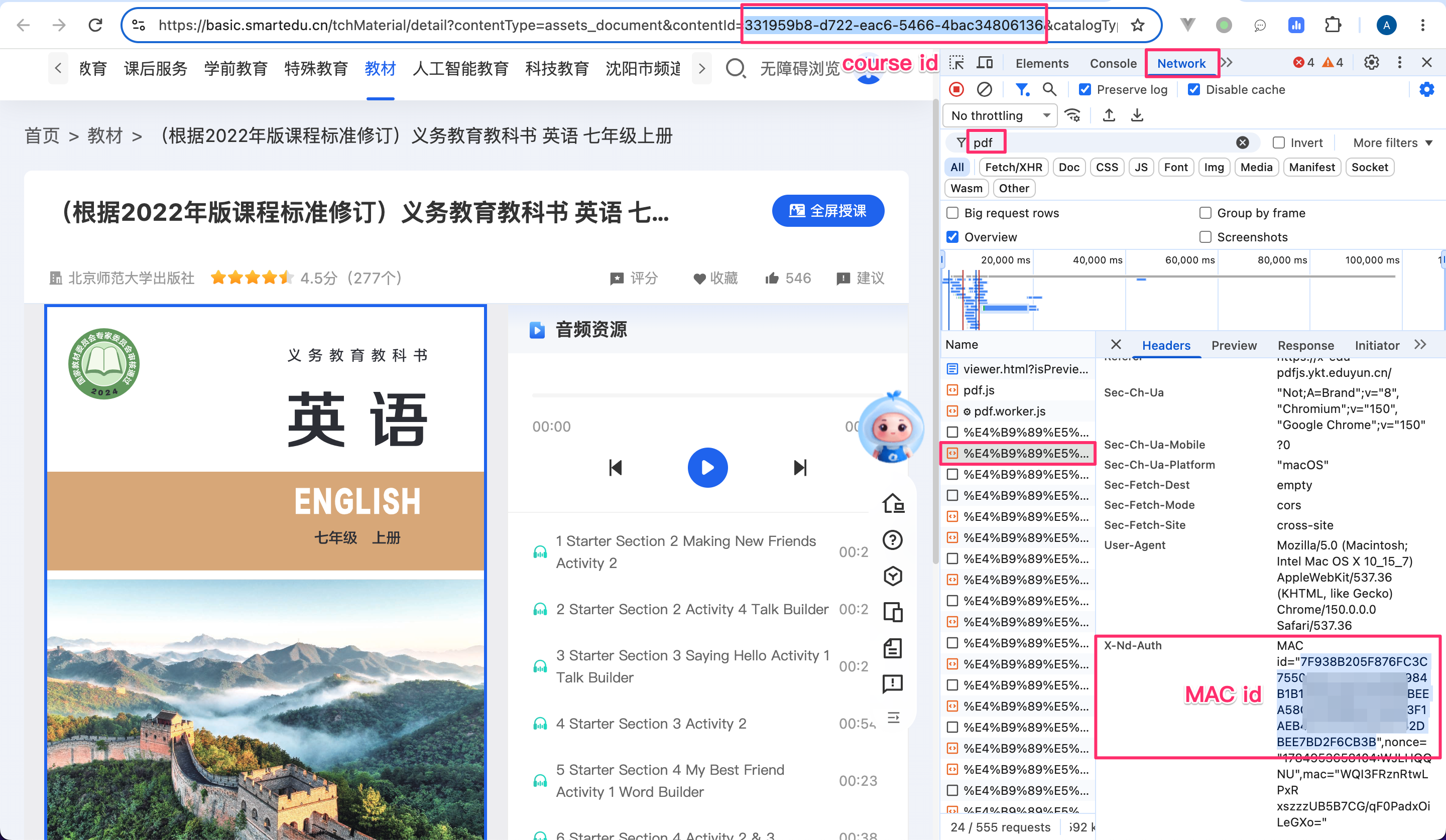Viewport: 1446px width, 840px height.
Task: Bookmark this page with the star icon
Action: tap(1137, 25)
